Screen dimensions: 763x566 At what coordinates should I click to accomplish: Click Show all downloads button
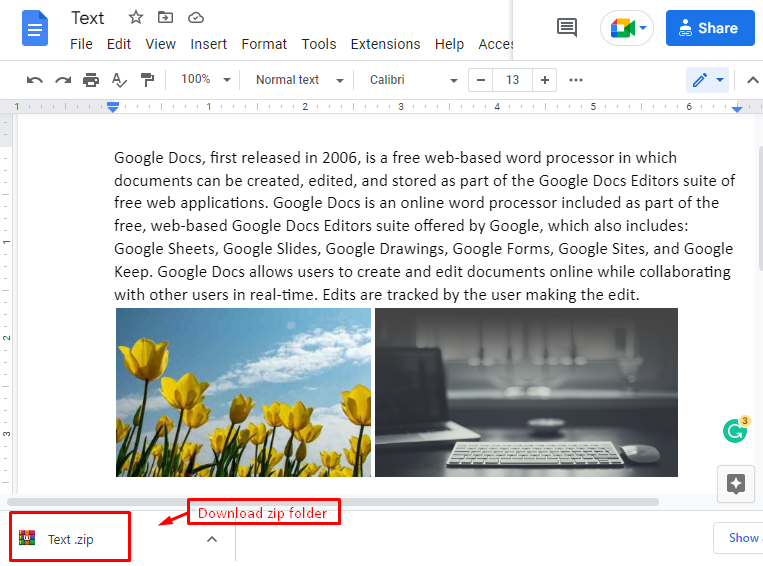[x=738, y=538]
